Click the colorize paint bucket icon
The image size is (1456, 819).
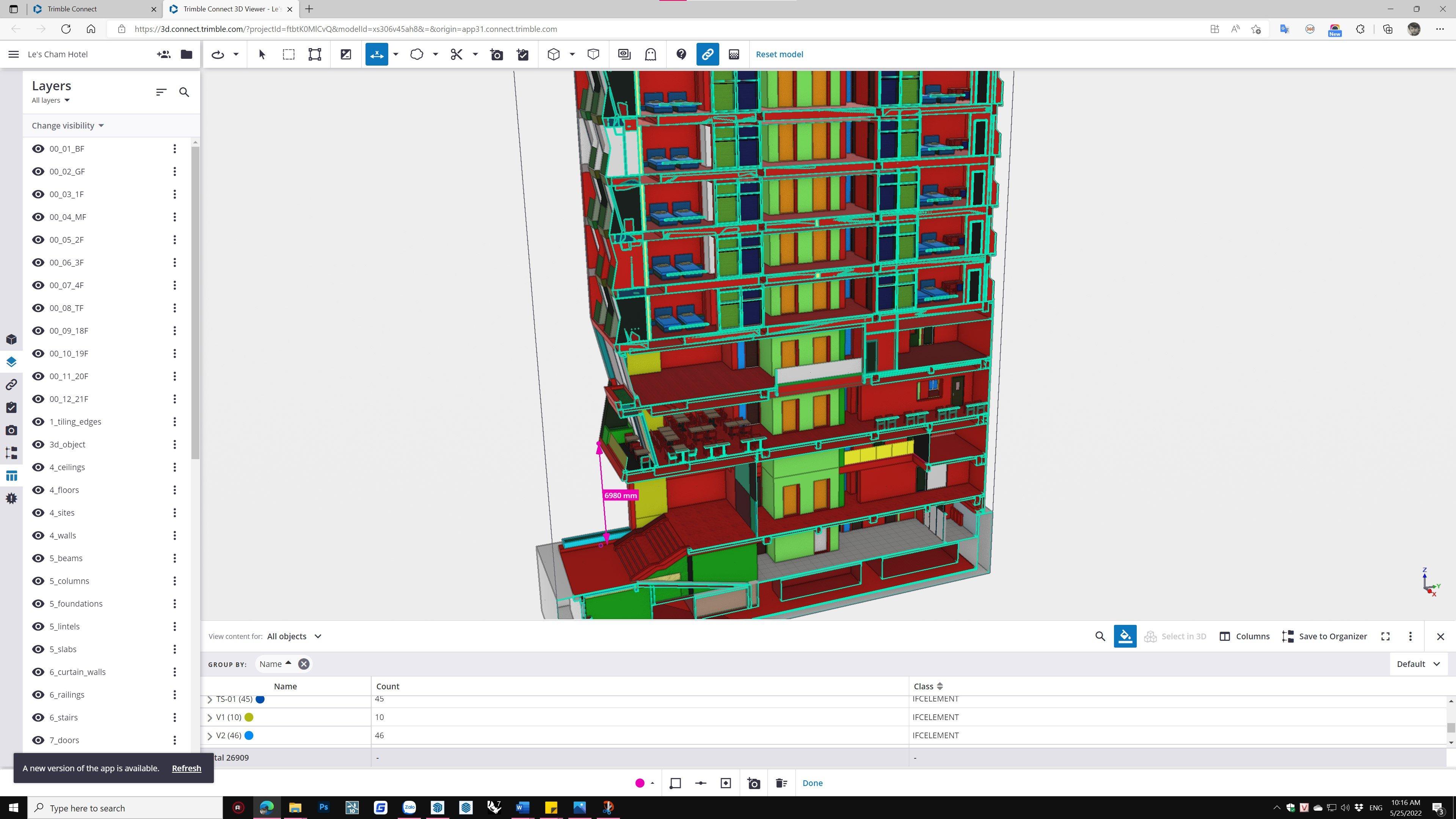tap(1125, 636)
